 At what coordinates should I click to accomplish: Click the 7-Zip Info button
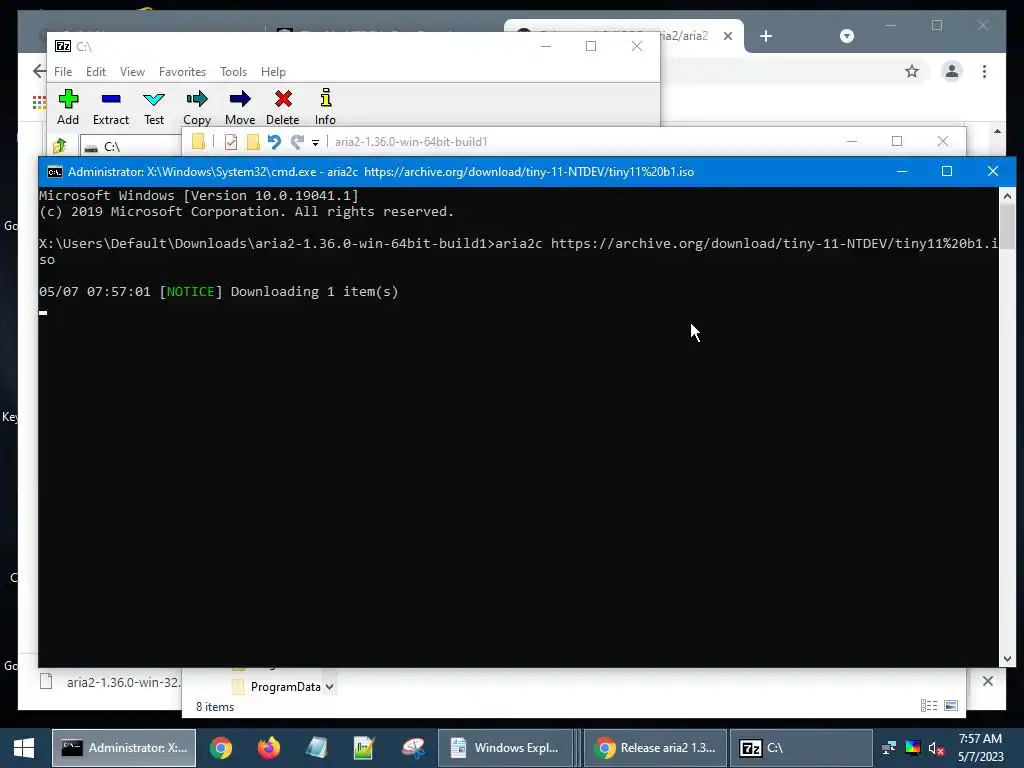pyautogui.click(x=325, y=108)
